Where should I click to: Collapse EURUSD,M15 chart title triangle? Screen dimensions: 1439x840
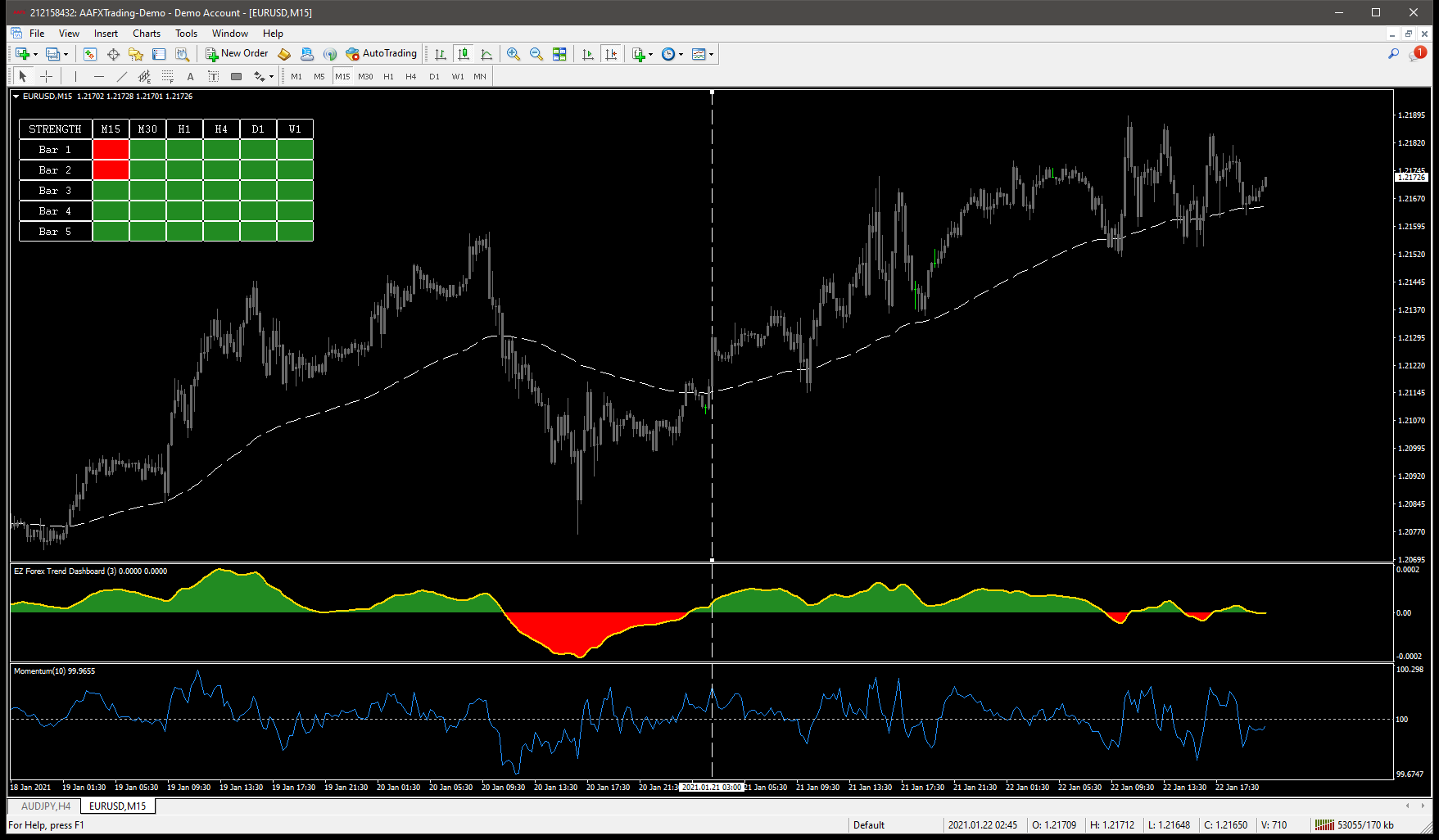pos(16,97)
